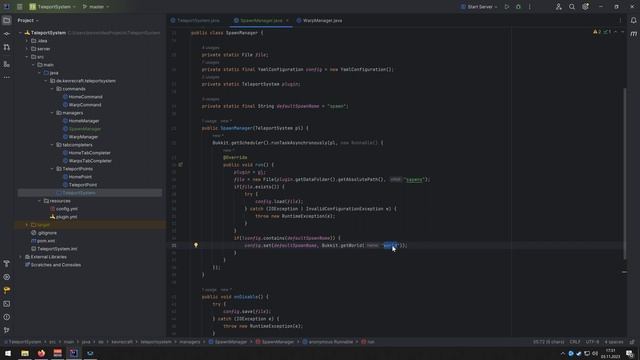
Task: Expand External Libraries node
Action: pyautogui.click(x=20, y=257)
